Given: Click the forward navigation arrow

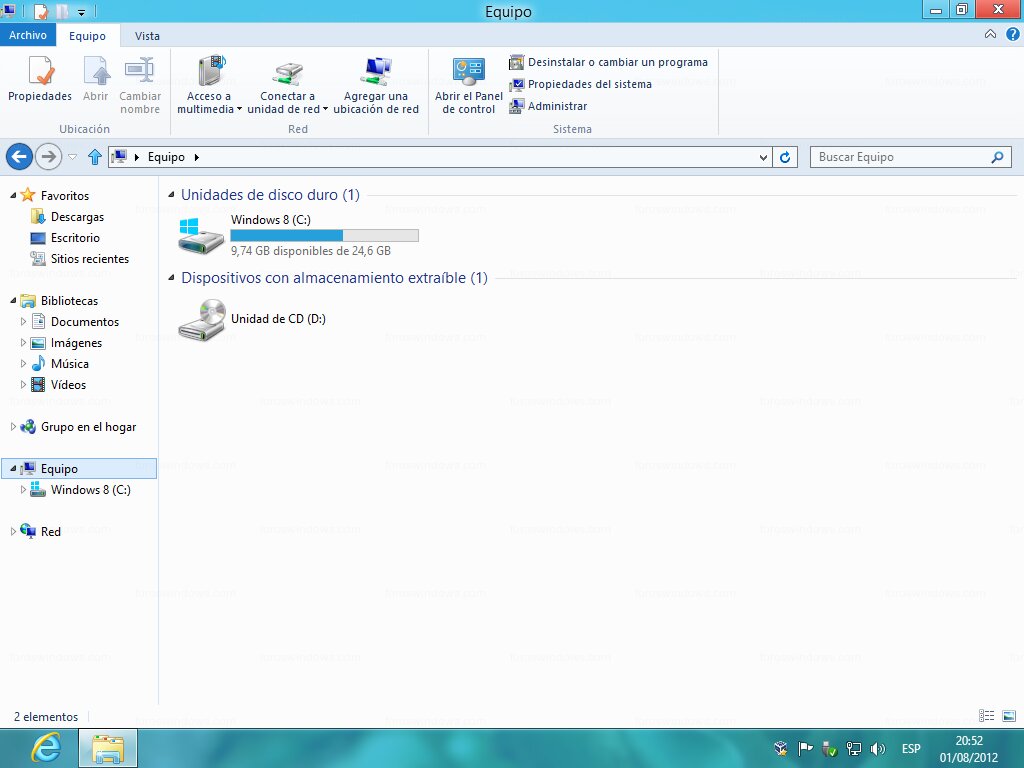Looking at the screenshot, I should point(48,157).
